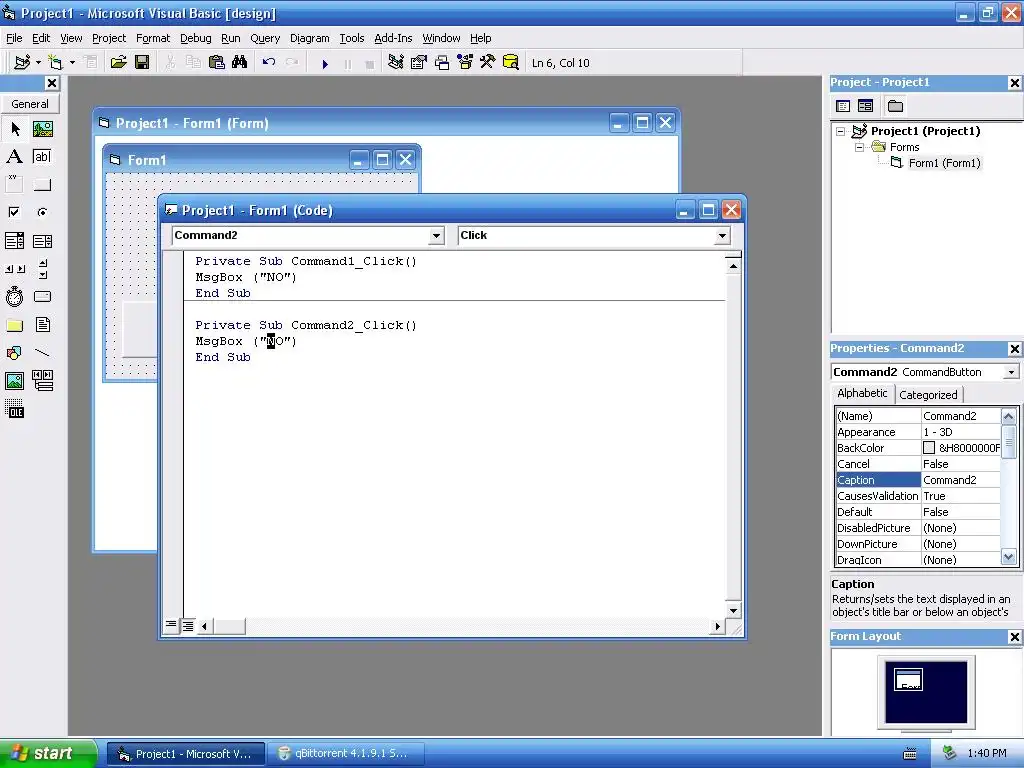This screenshot has width=1024, height=768.
Task: Toggle Folders icon in Project panel
Action: [x=895, y=106]
